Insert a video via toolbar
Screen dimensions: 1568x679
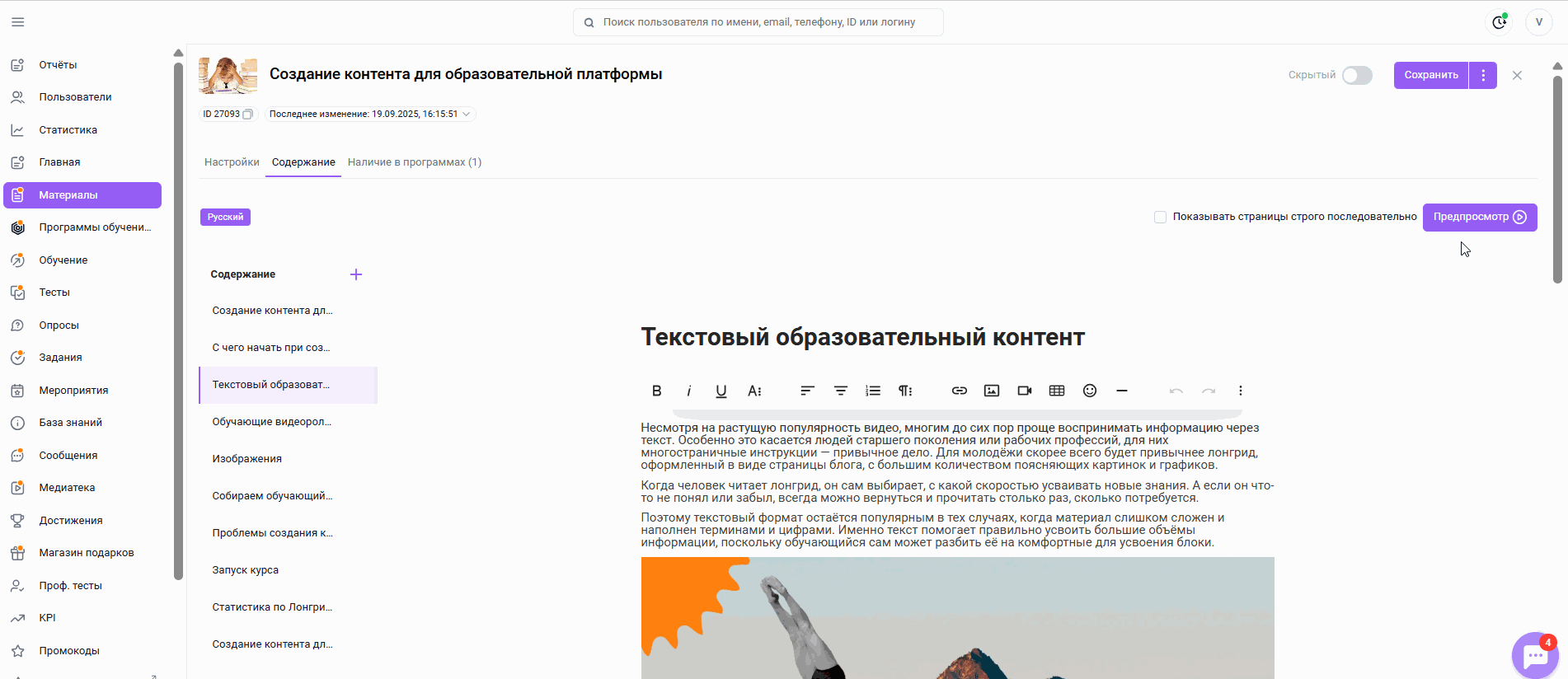1025,391
